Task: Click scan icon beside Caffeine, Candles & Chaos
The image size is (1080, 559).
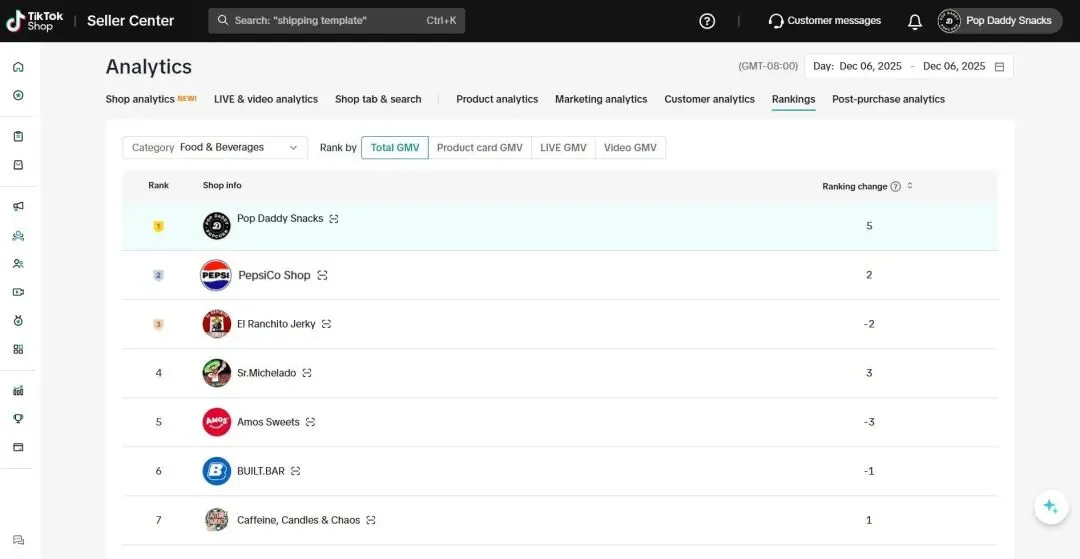Action: pyautogui.click(x=371, y=520)
